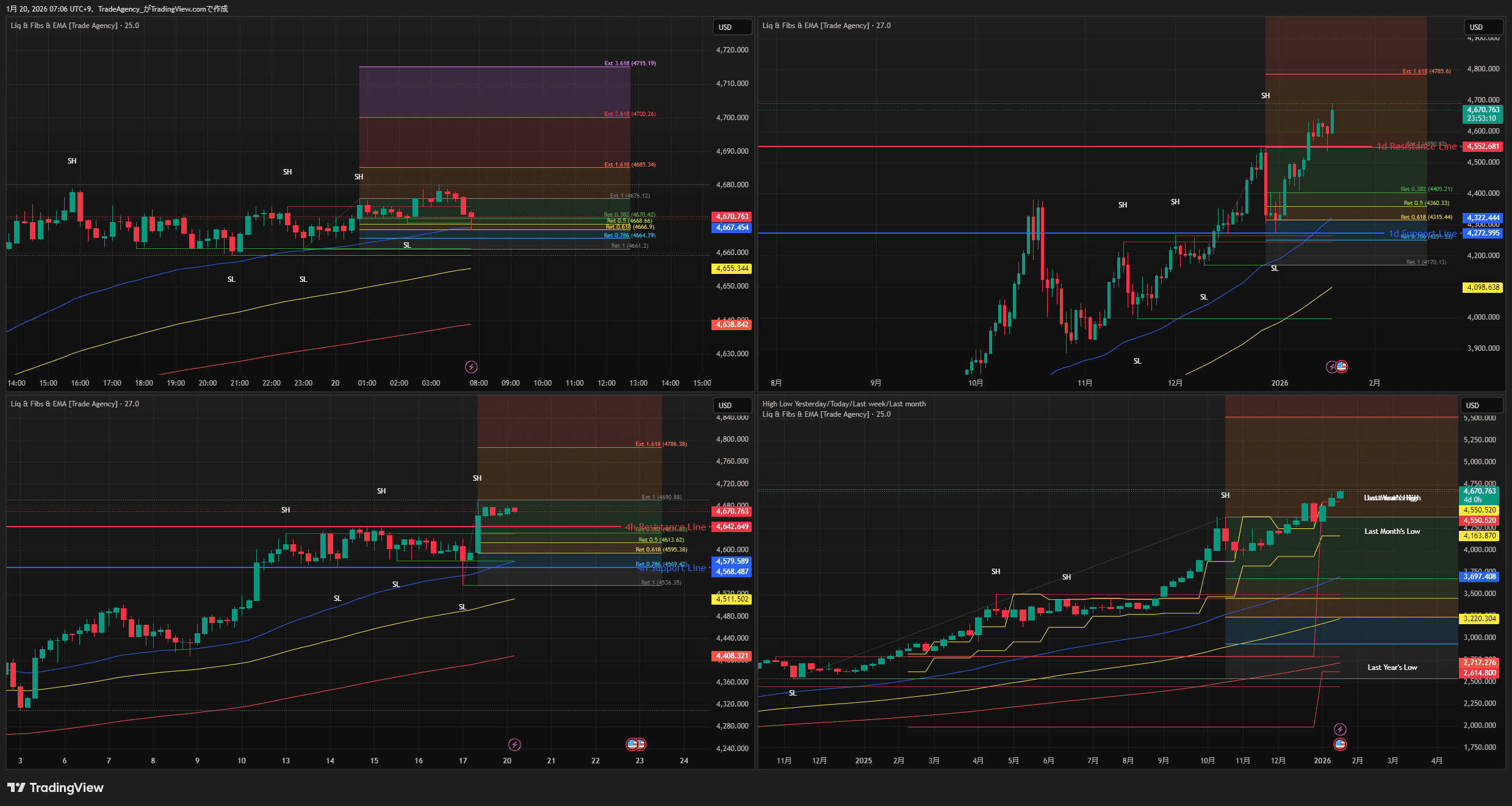Click the 'TradeAgency_がTradingView.comで作成' header text
The width and height of the screenshot is (1512, 806).
pyautogui.click(x=163, y=9)
